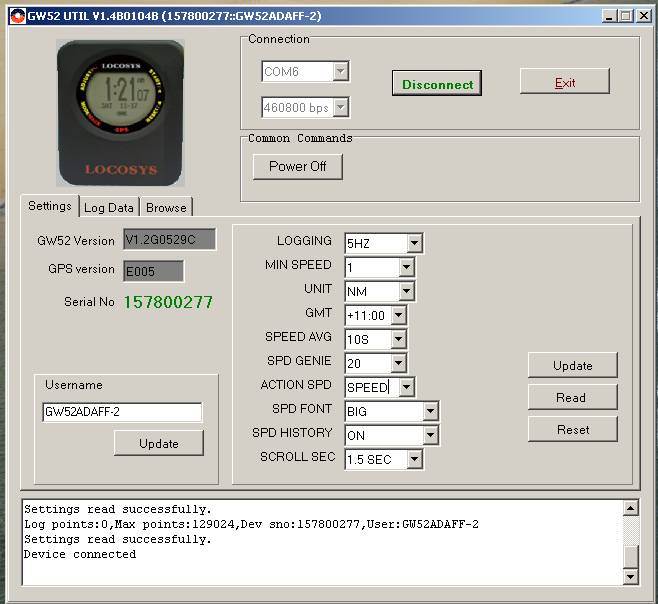Reset the device settings
This screenshot has height=604, width=658.
(x=571, y=429)
